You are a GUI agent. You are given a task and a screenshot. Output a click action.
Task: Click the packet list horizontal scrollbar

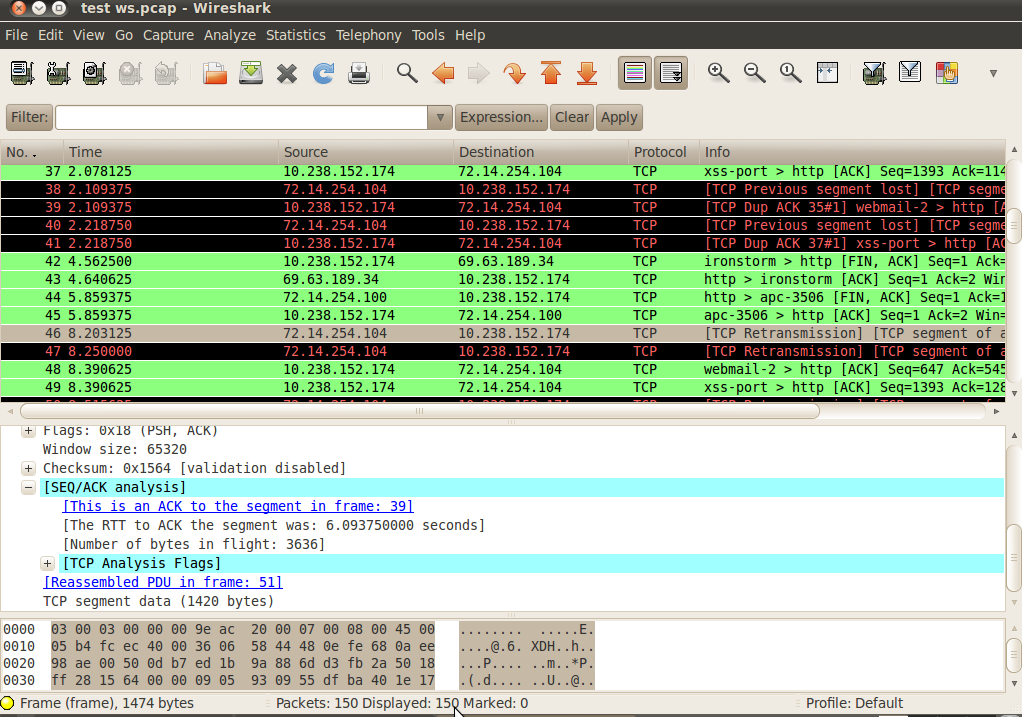(x=419, y=411)
